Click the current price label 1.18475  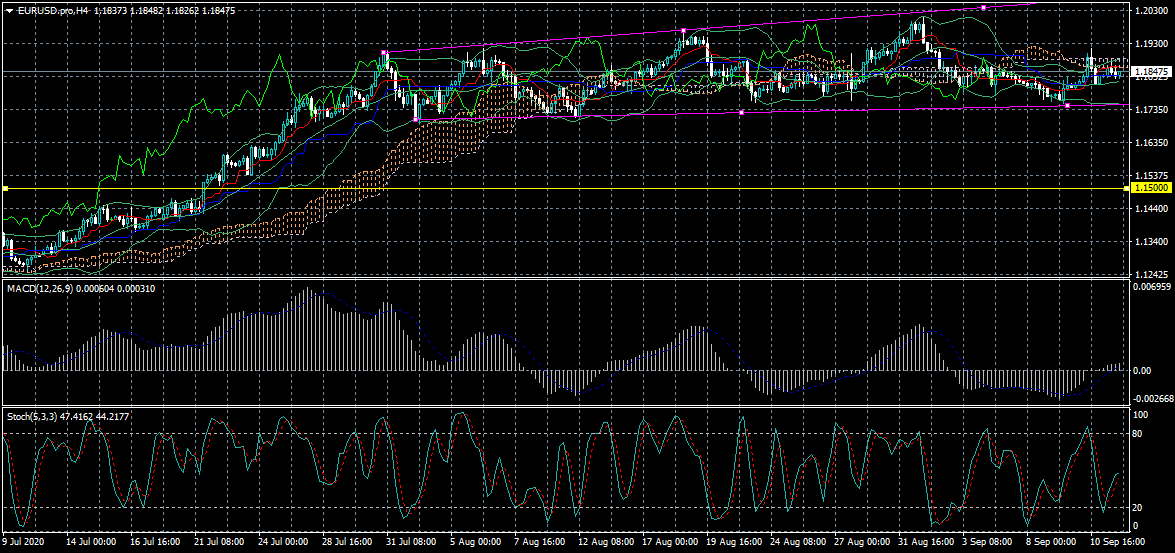pyautogui.click(x=1151, y=73)
